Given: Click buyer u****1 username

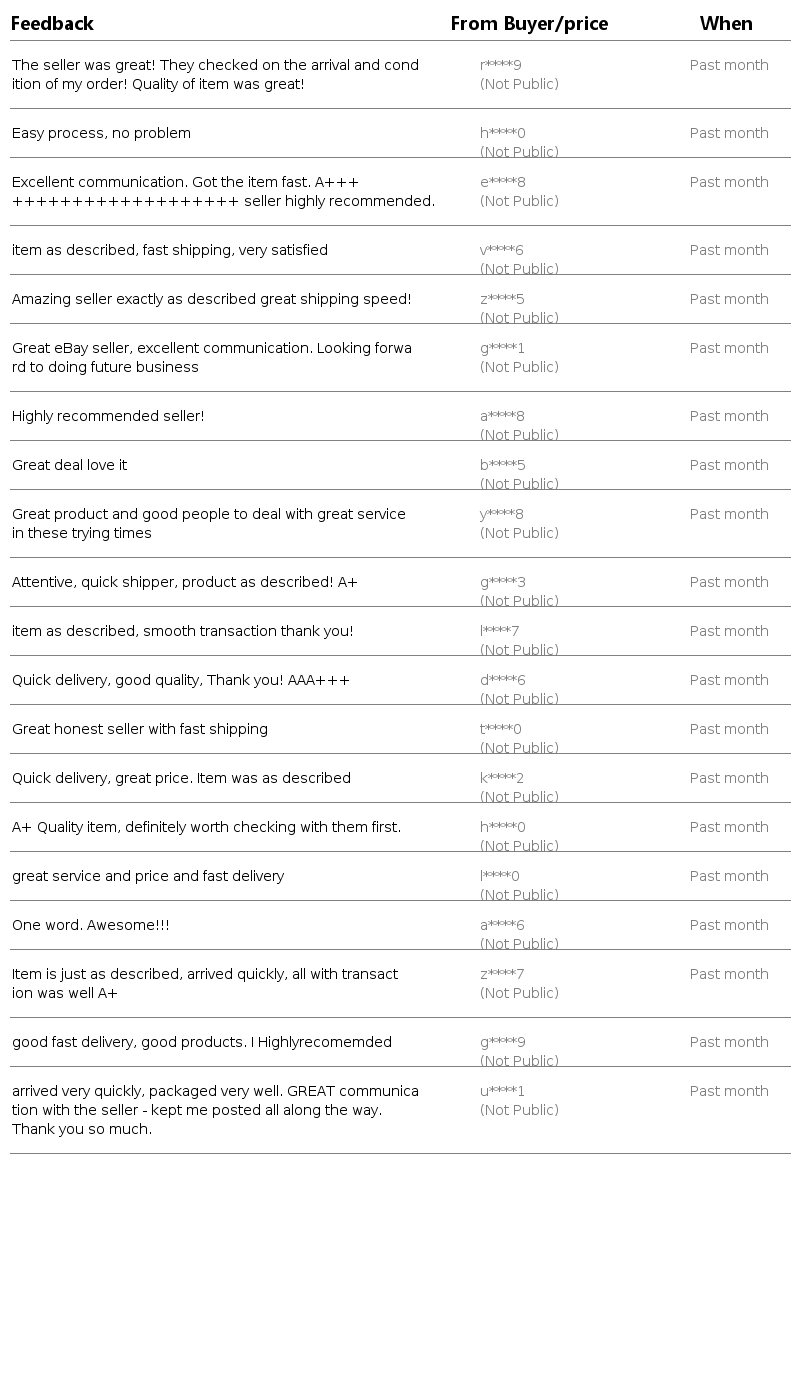Looking at the screenshot, I should [502, 1092].
